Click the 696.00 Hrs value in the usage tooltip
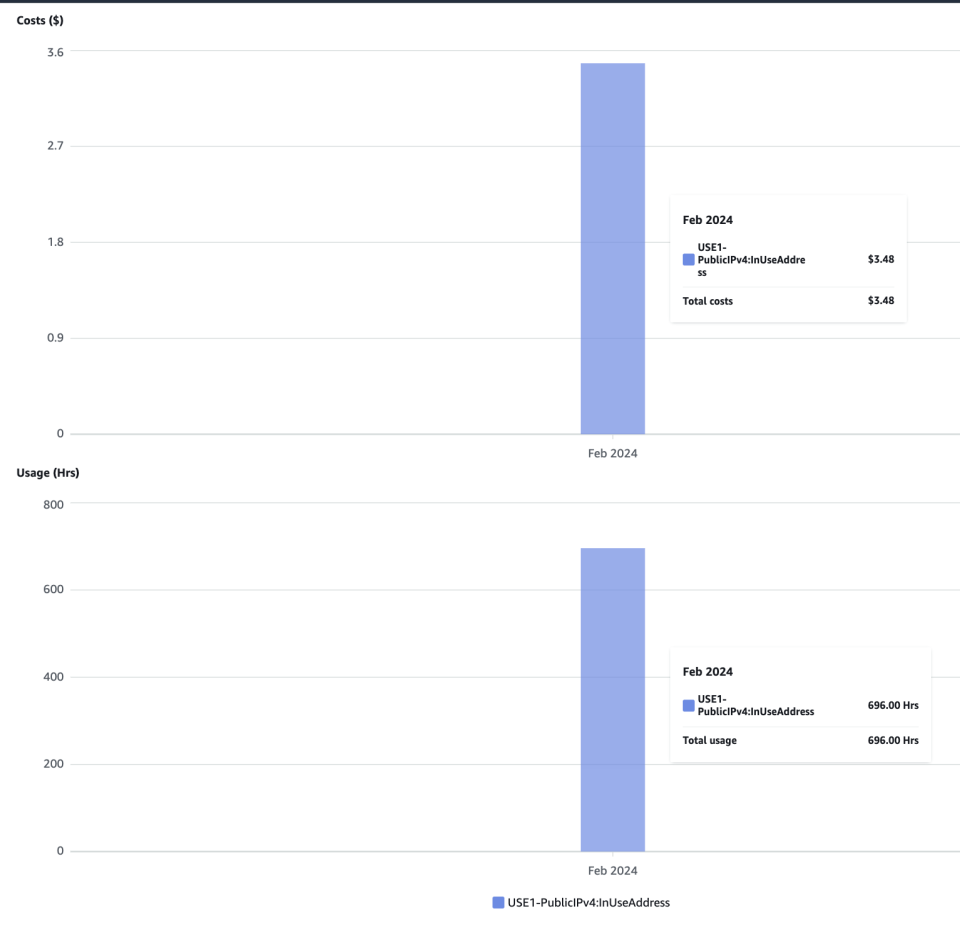The image size is (960, 926). click(x=893, y=705)
